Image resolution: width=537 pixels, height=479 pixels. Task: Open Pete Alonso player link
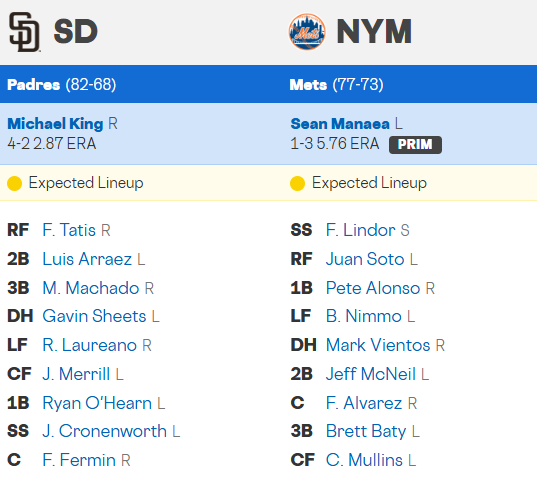373,288
